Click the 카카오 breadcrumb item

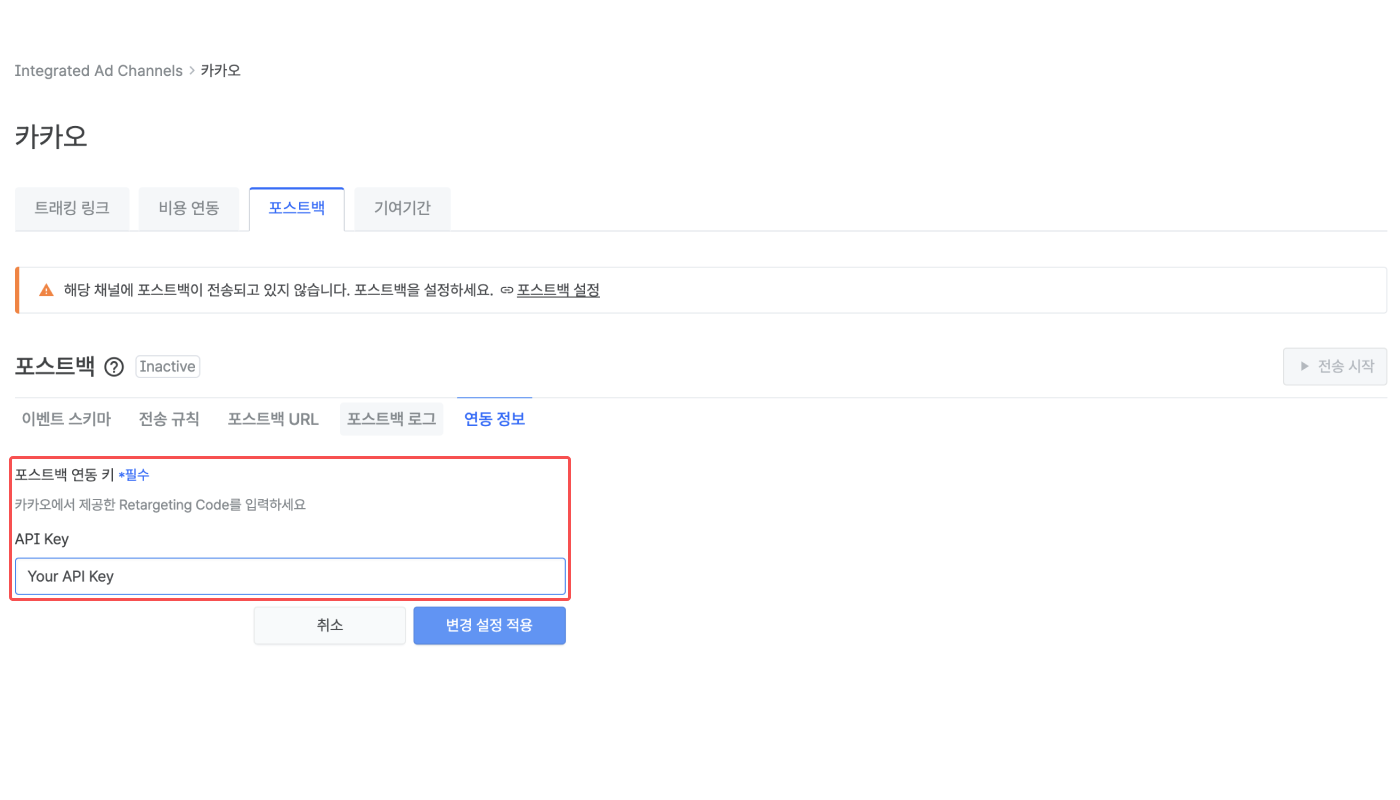click(x=221, y=71)
